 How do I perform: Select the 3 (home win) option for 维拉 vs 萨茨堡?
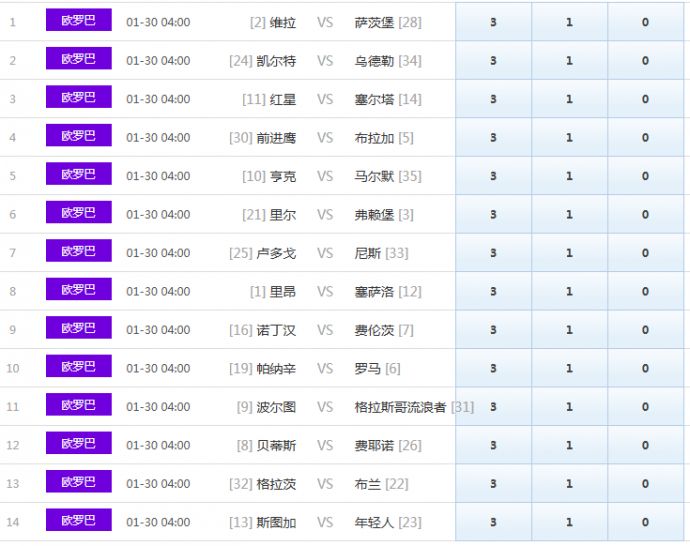point(493,22)
